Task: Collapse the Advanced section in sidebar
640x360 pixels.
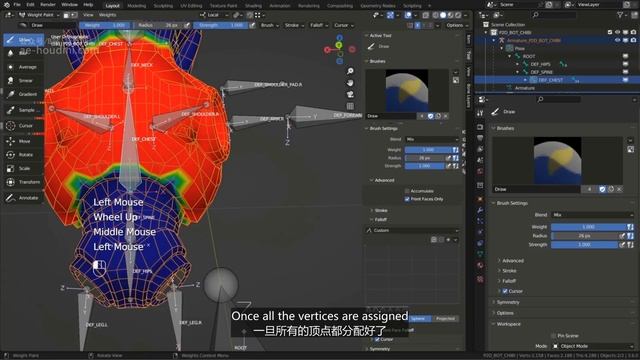Action: point(384,180)
